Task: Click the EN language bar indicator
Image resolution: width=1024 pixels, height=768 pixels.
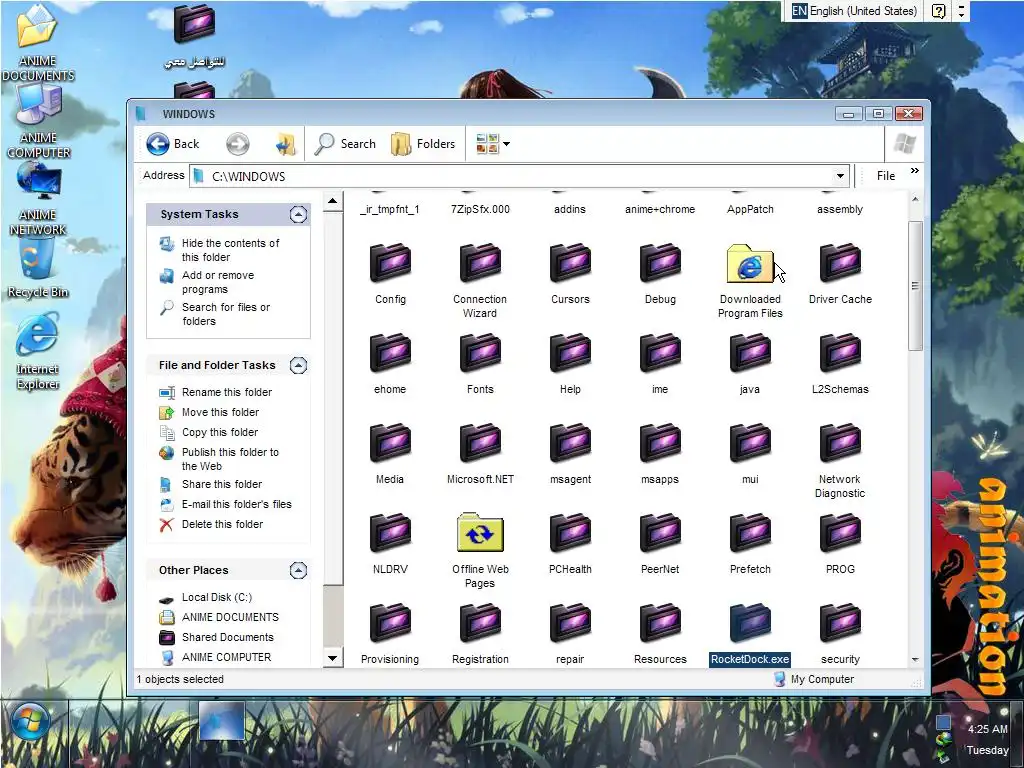Action: point(799,10)
